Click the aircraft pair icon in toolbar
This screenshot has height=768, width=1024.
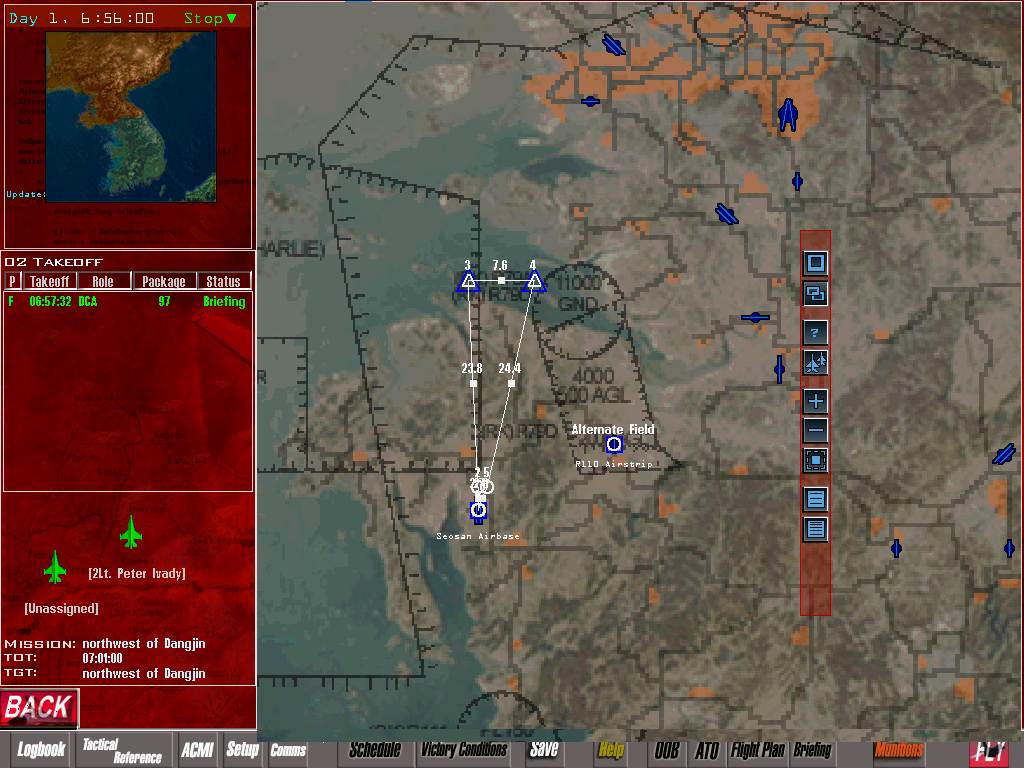click(816, 363)
